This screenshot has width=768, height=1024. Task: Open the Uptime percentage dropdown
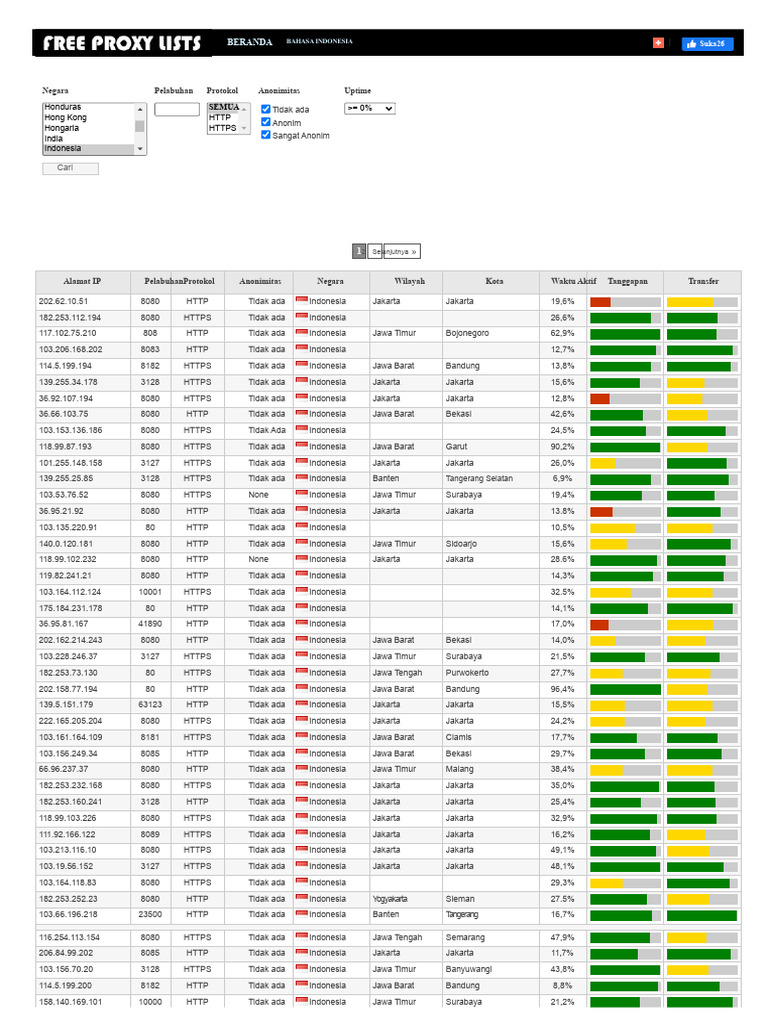pos(370,108)
